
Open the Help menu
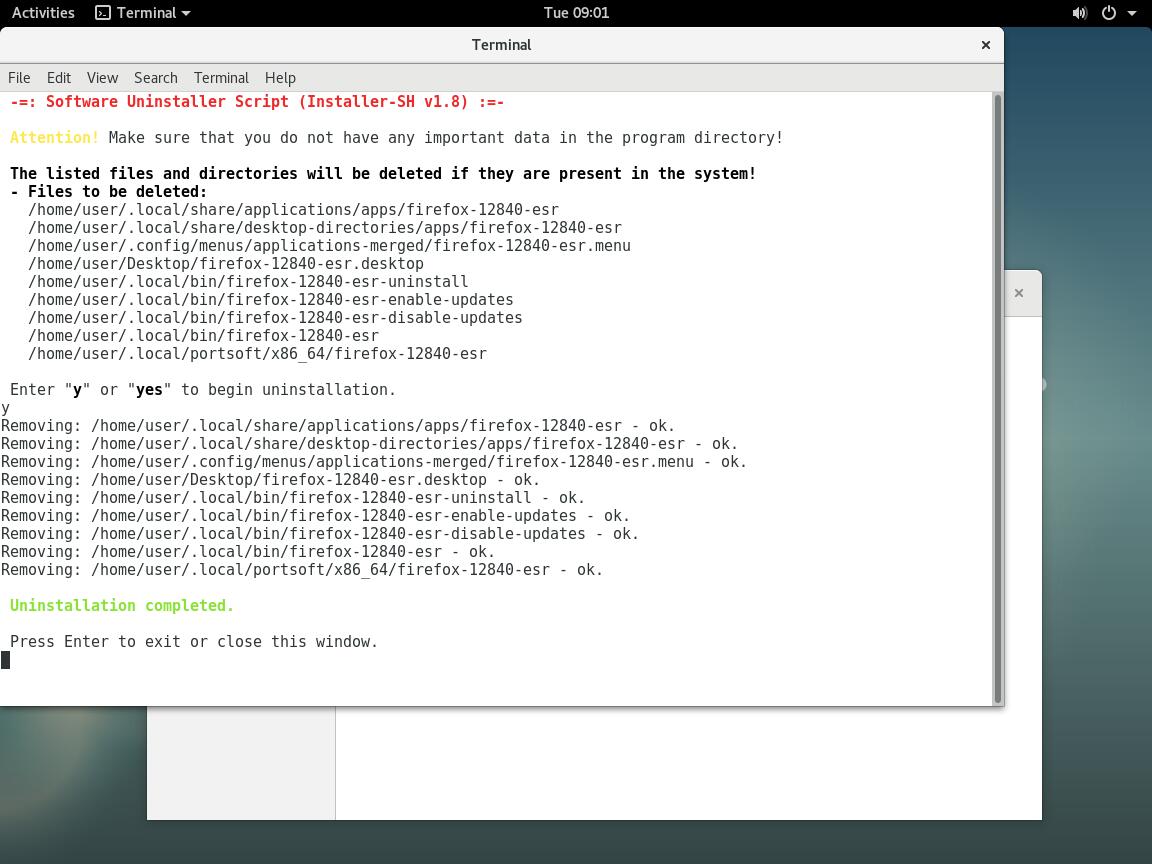click(280, 78)
